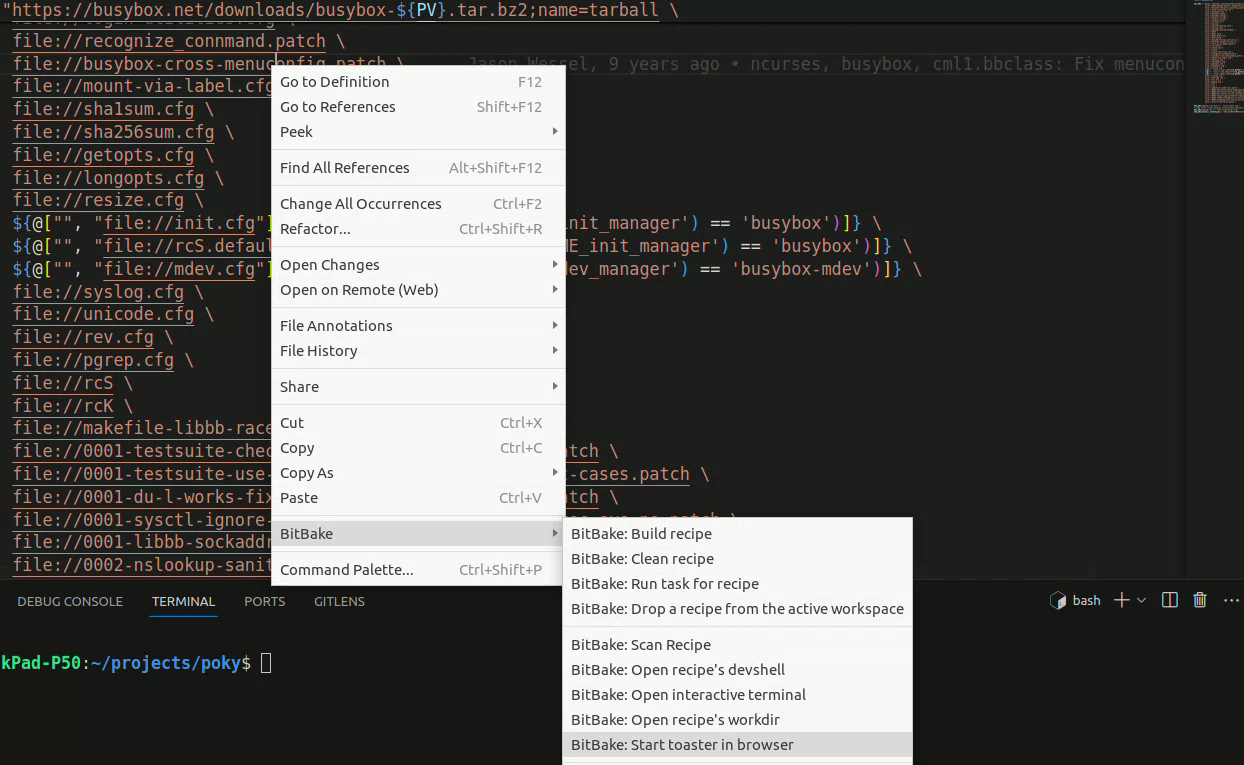Expand File History submenu

(x=418, y=351)
